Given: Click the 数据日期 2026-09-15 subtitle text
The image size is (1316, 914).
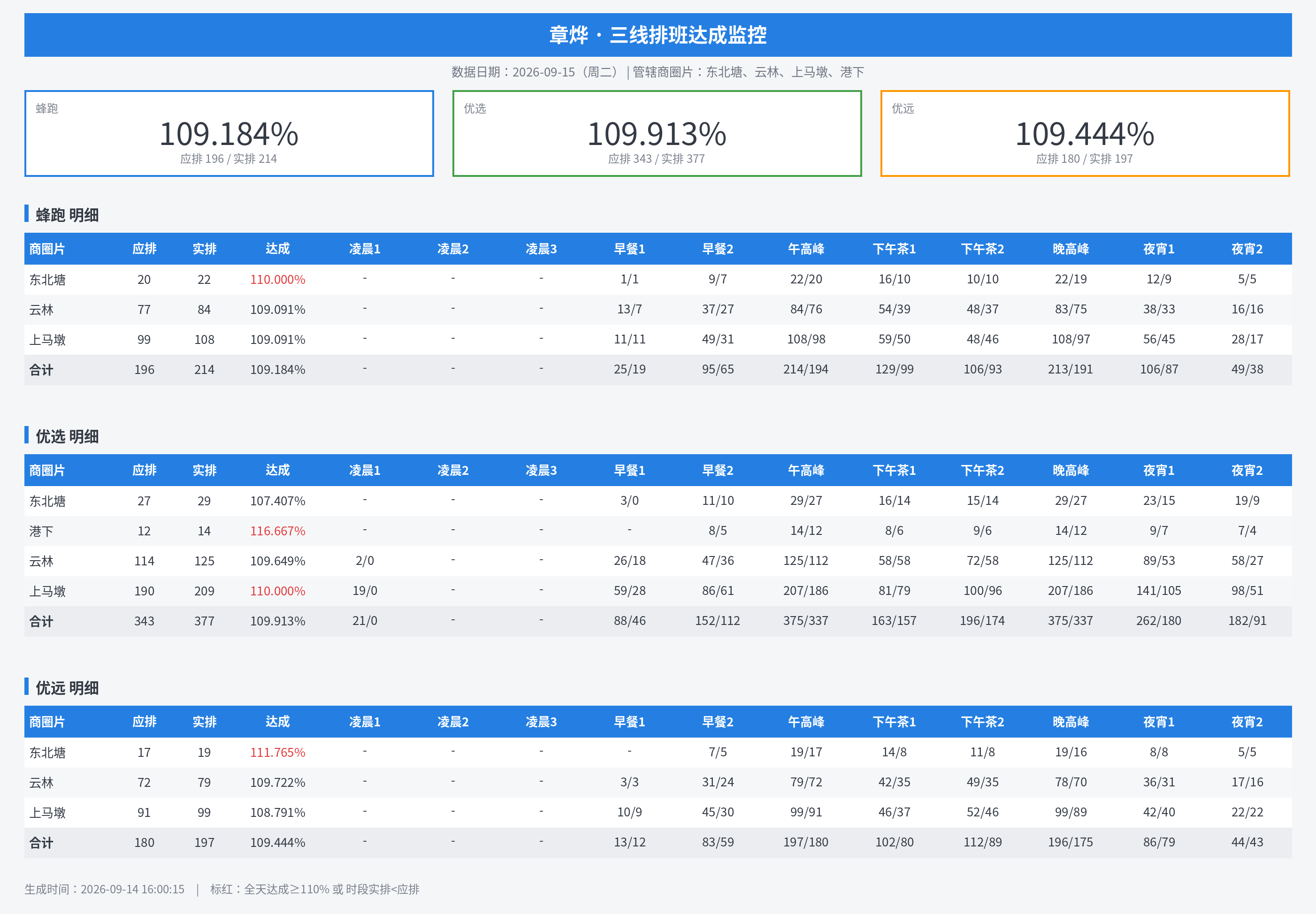Looking at the screenshot, I should [658, 72].
